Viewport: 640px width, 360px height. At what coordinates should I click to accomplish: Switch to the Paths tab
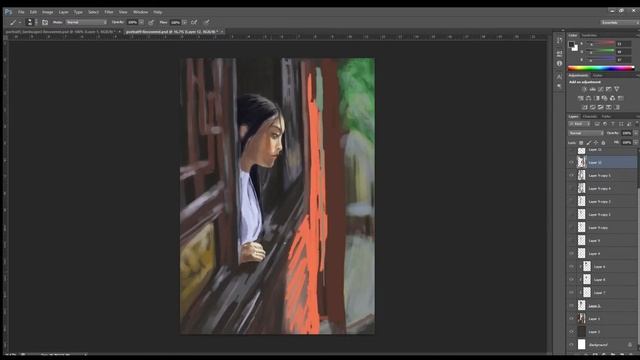[x=606, y=116]
